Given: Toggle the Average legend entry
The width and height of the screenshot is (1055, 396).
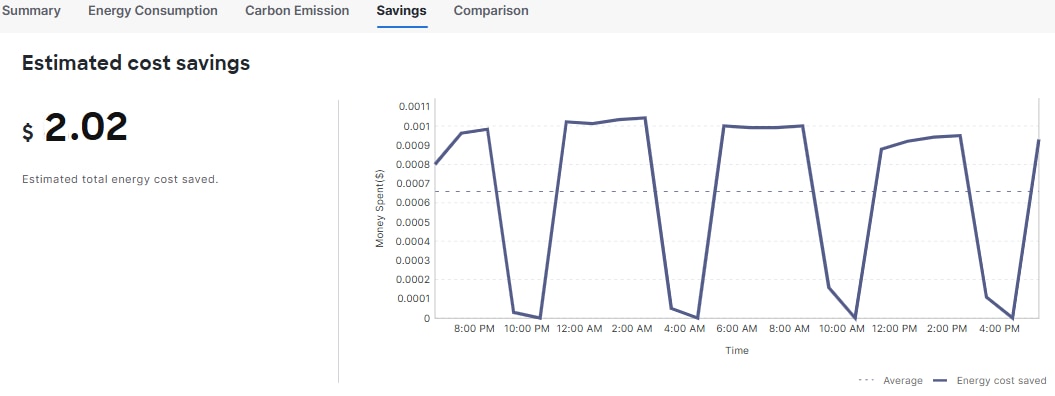Looking at the screenshot, I should (890, 381).
